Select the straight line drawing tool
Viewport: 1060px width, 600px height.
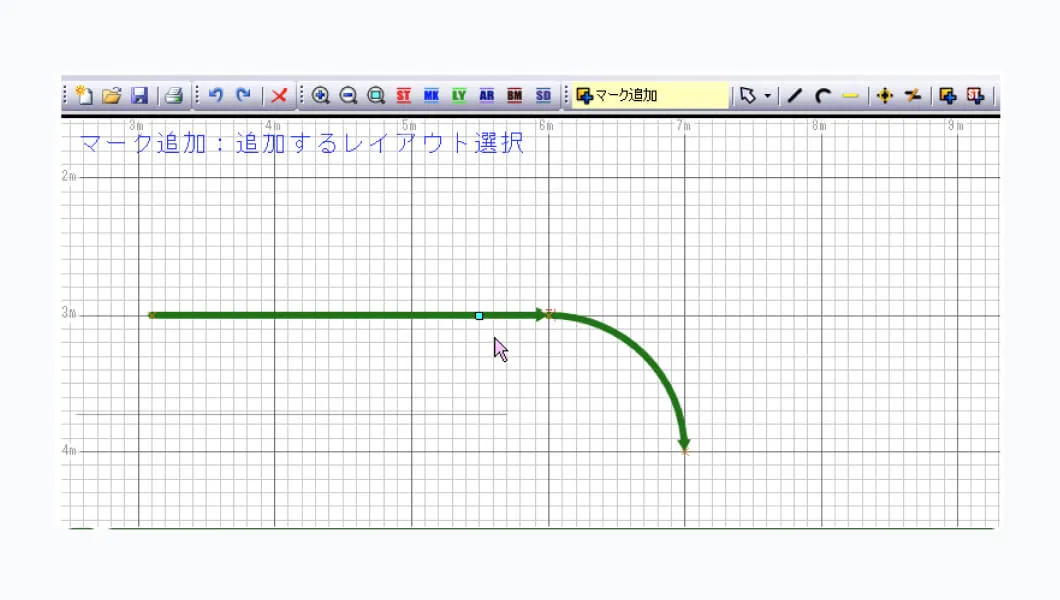click(795, 96)
